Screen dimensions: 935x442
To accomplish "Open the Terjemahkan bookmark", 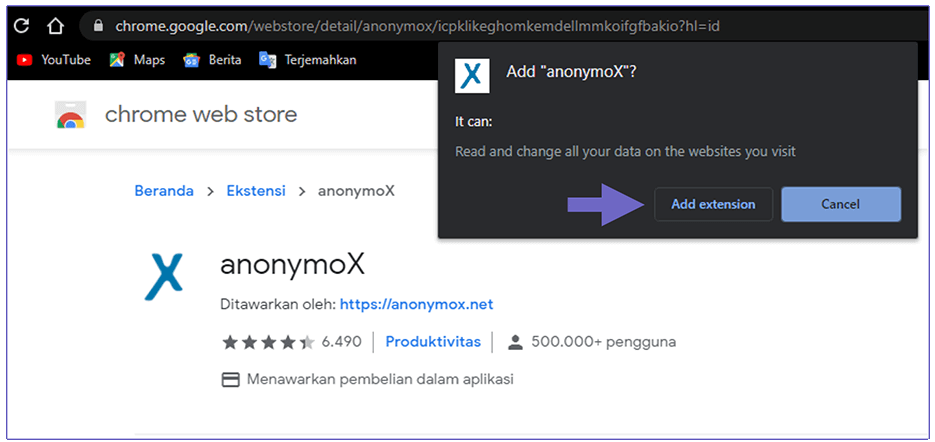I will [308, 60].
